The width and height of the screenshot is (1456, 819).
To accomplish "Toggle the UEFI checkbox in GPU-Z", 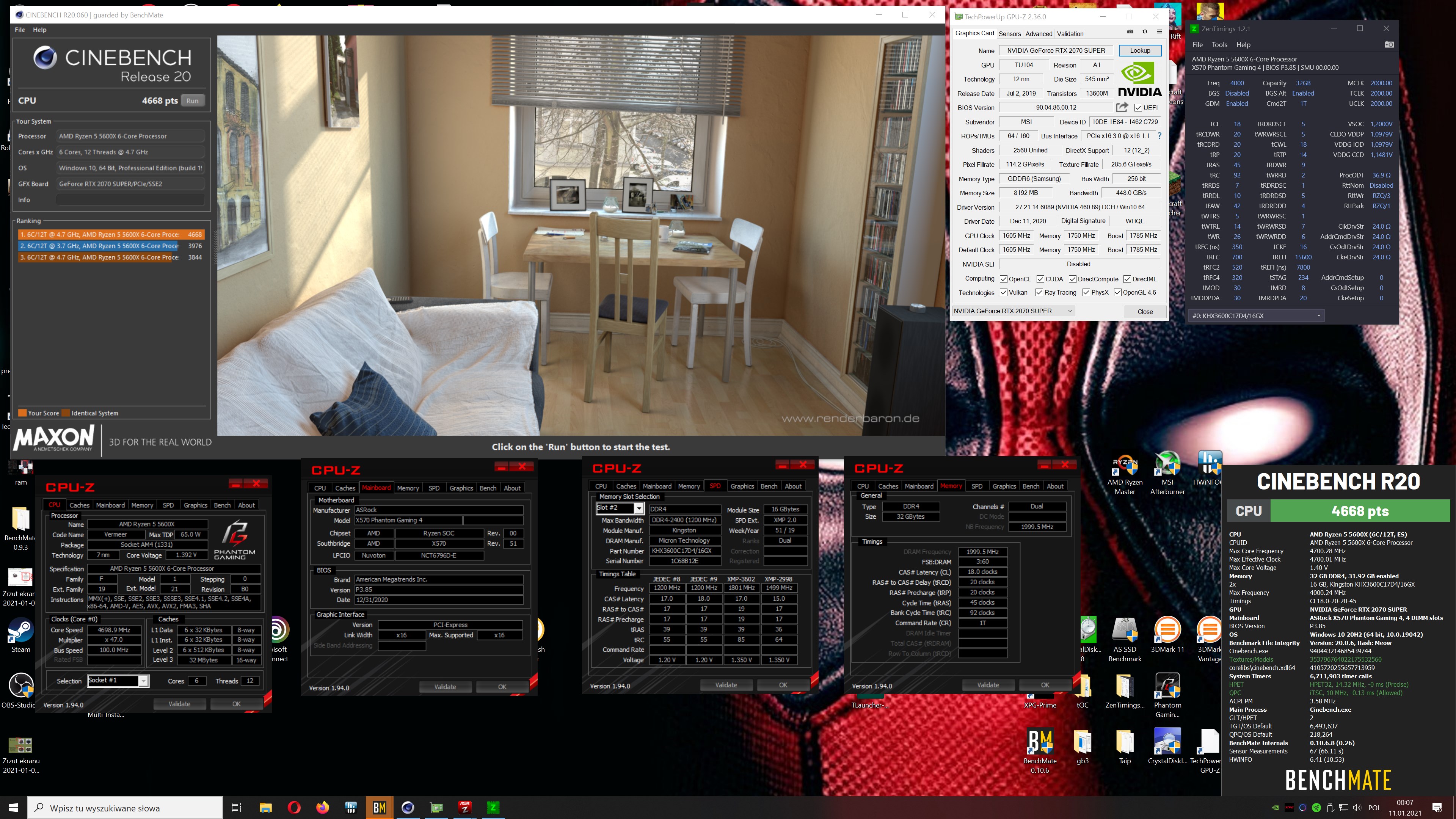I will [1138, 108].
